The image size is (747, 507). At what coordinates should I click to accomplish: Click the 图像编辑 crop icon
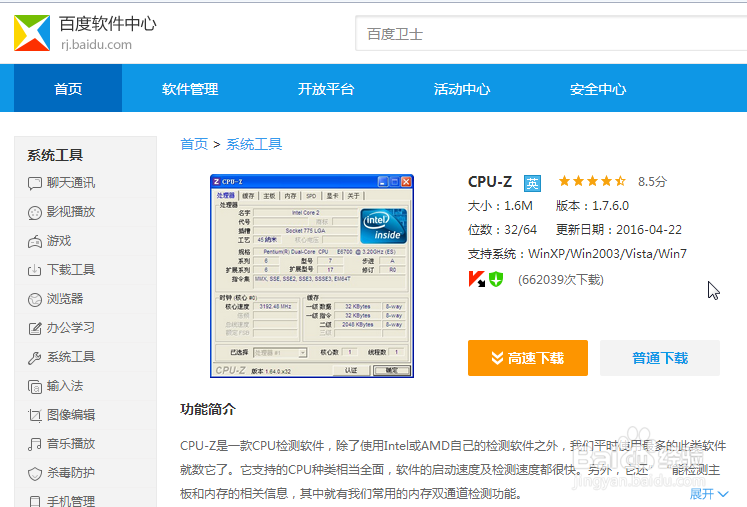click(x=35, y=416)
